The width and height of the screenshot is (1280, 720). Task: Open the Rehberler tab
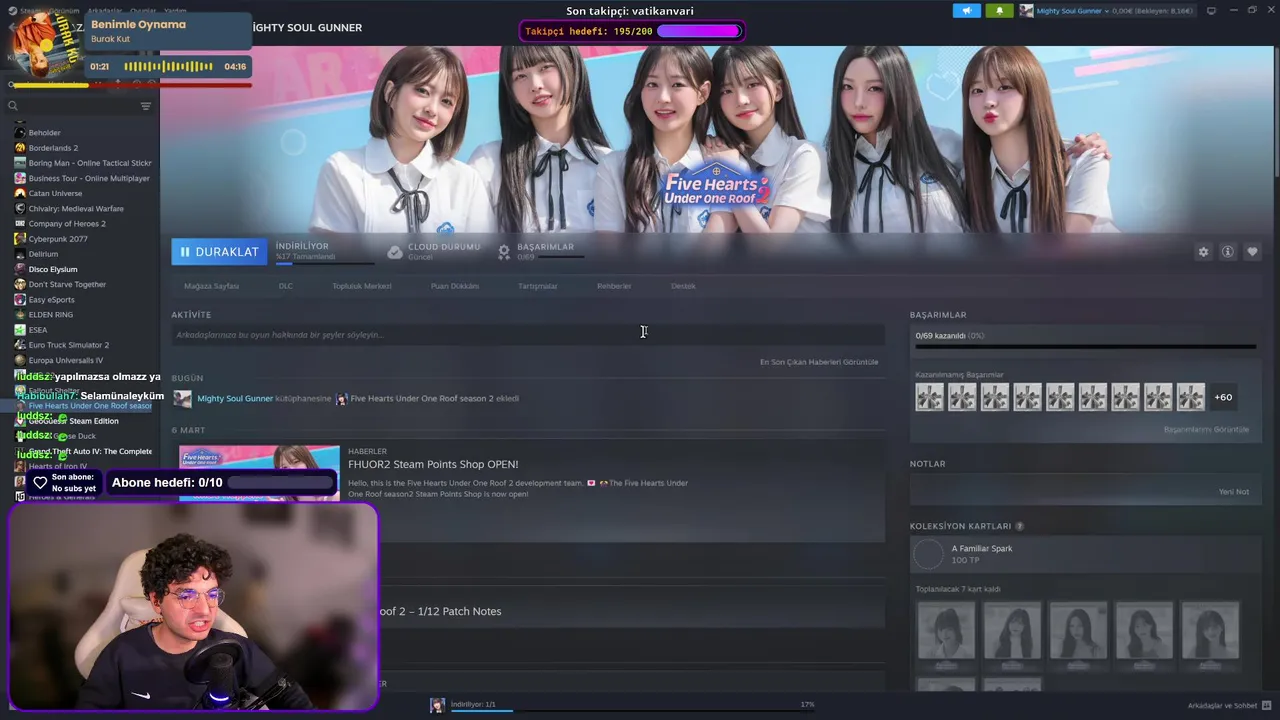coord(614,286)
